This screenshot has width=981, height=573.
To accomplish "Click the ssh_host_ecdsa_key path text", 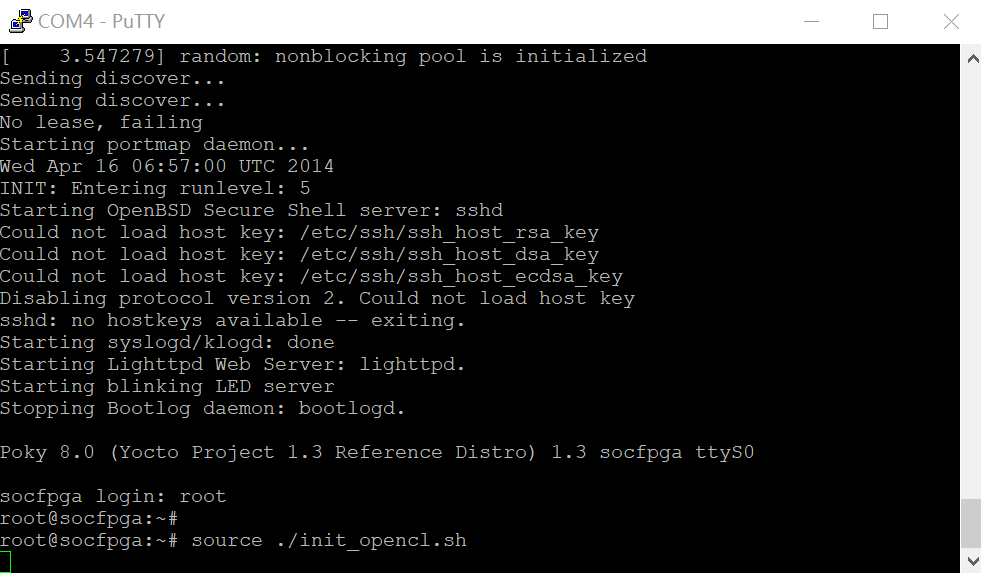I will [x=462, y=276].
